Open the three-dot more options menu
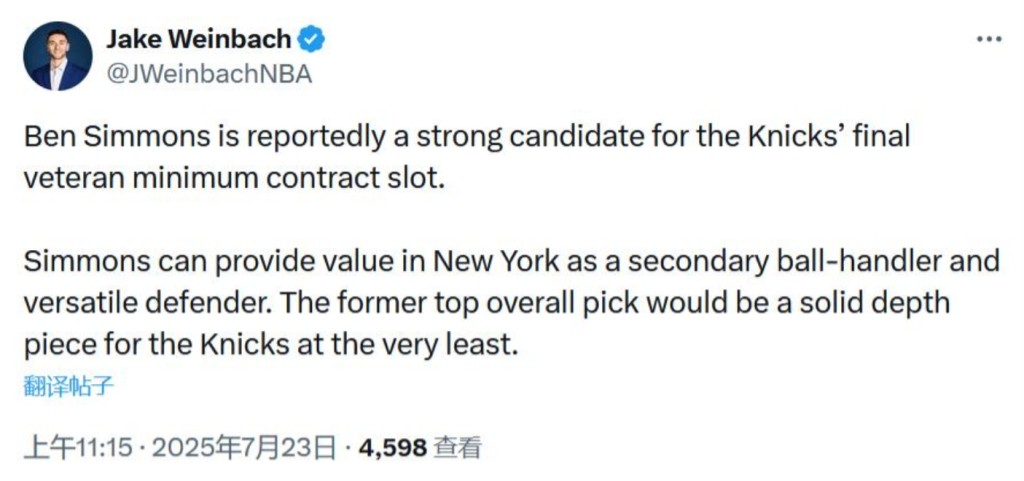 pos(988,39)
